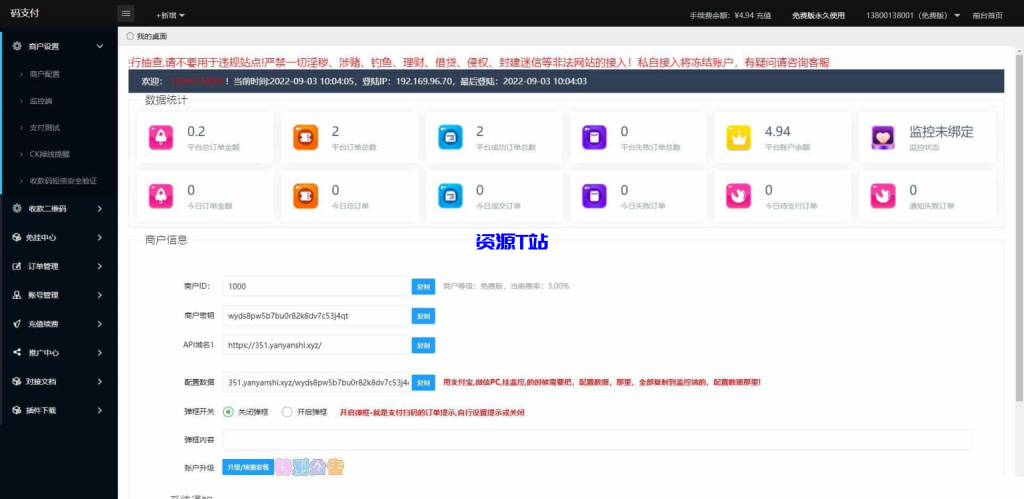Screen dimensions: 1024x499
Task: Click the 升级/续费套餐 button
Action: pos(248,468)
